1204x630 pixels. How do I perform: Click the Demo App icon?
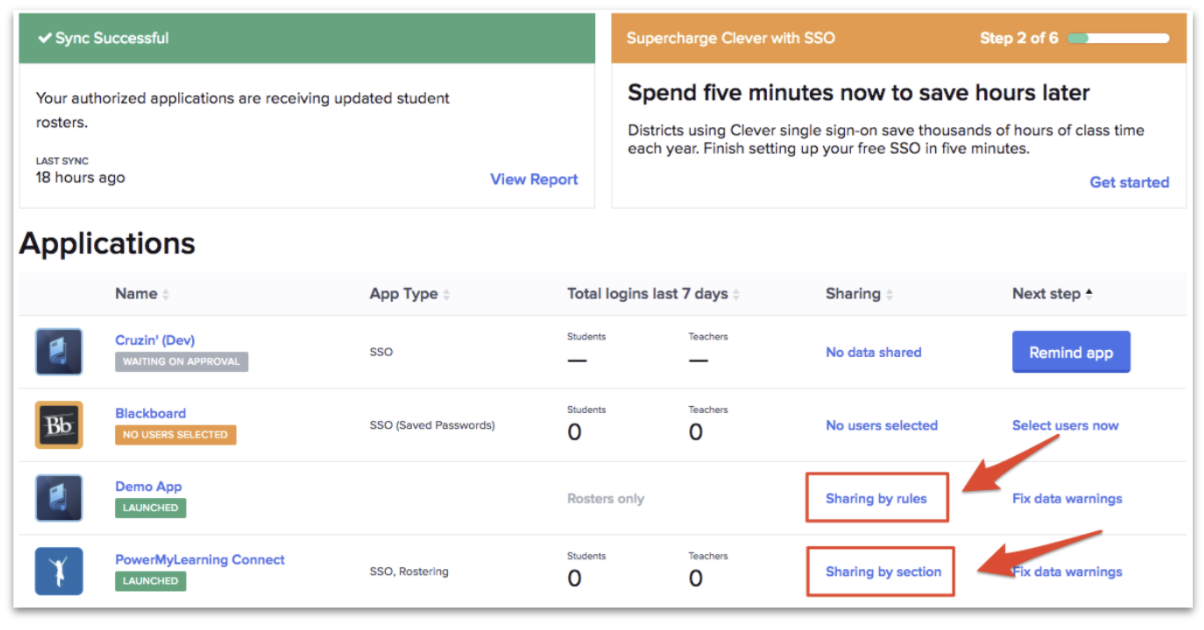click(x=59, y=498)
